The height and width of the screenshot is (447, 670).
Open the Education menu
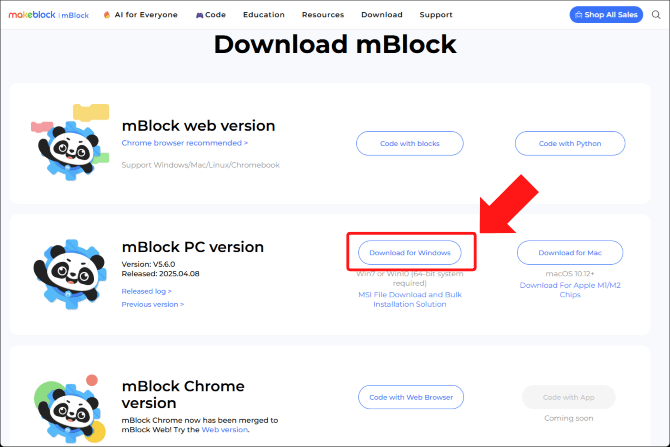264,15
